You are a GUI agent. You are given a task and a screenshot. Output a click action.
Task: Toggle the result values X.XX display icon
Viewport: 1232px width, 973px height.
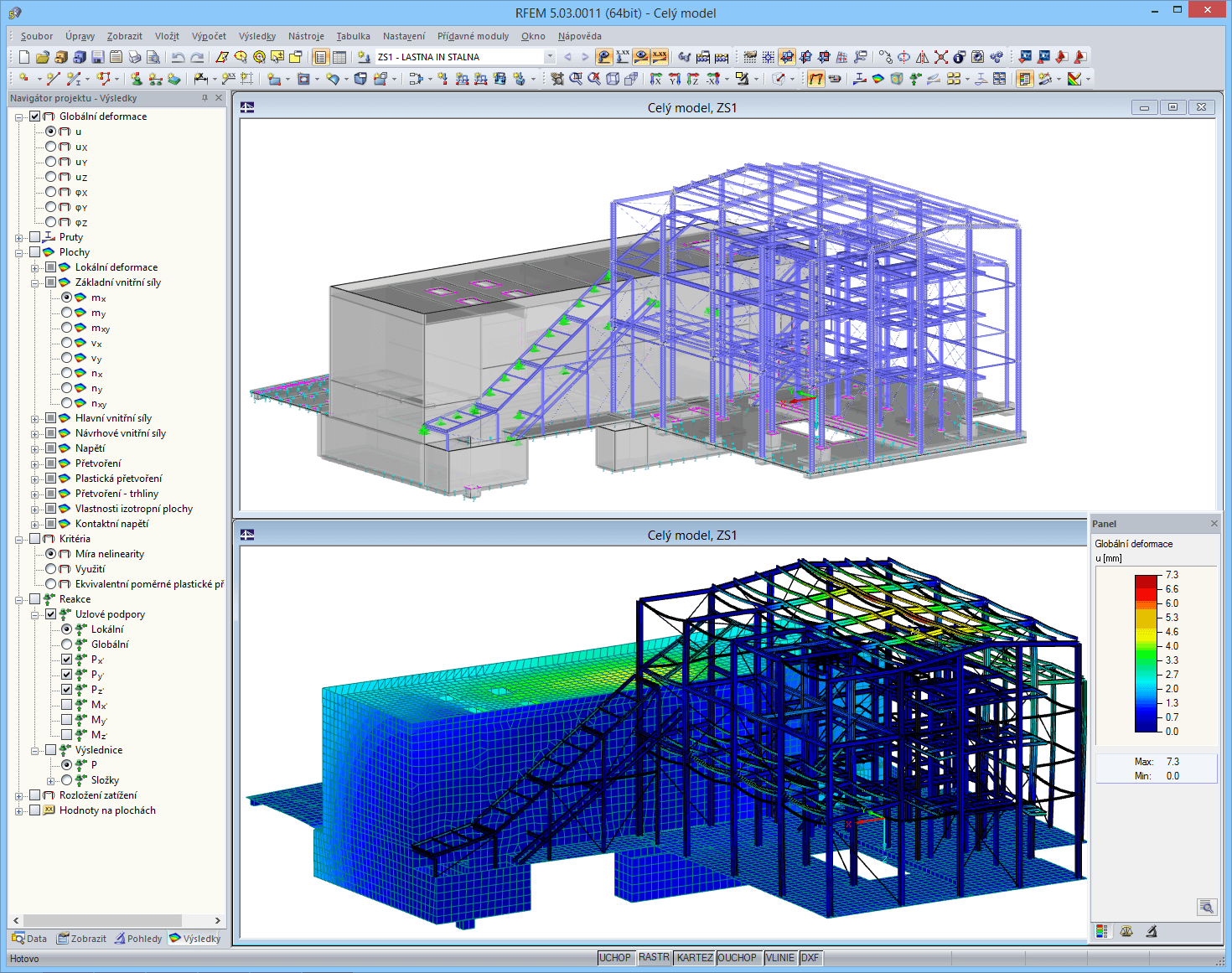point(659,56)
